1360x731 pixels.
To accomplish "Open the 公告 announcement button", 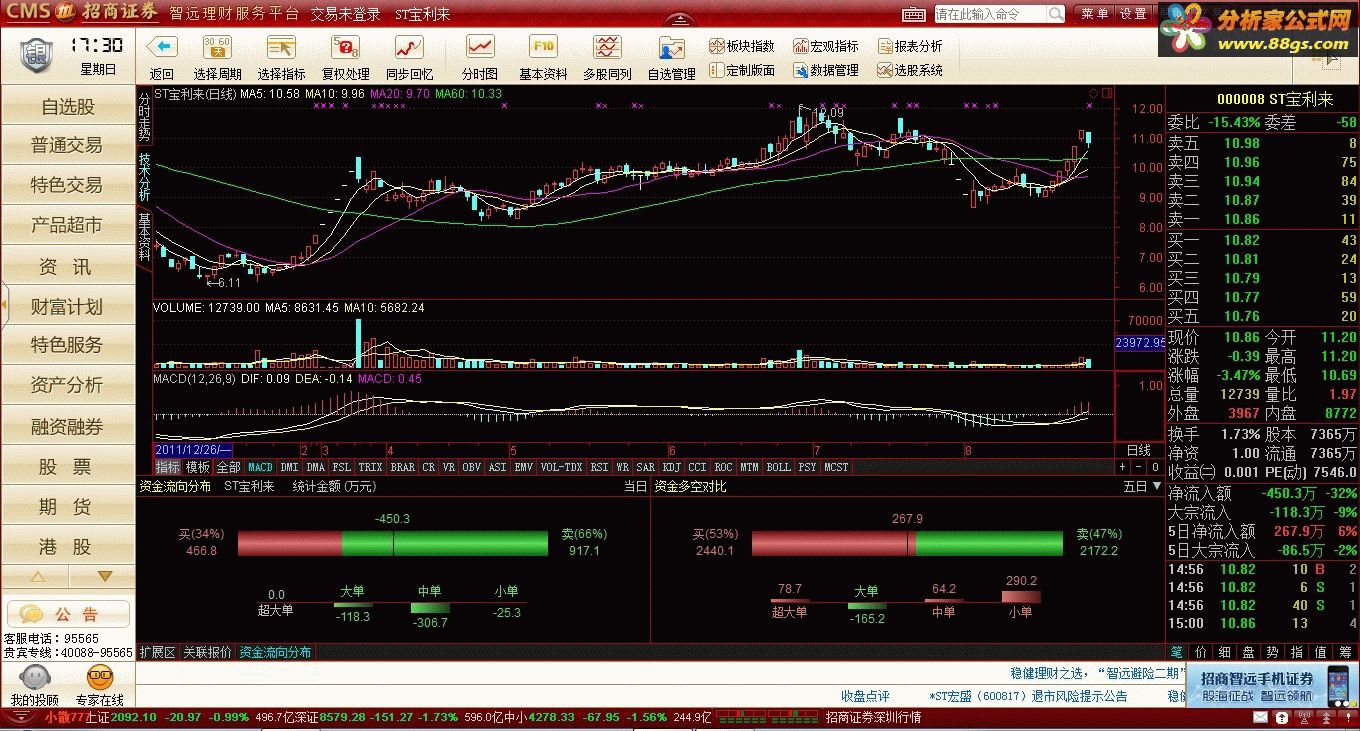I will [68, 614].
